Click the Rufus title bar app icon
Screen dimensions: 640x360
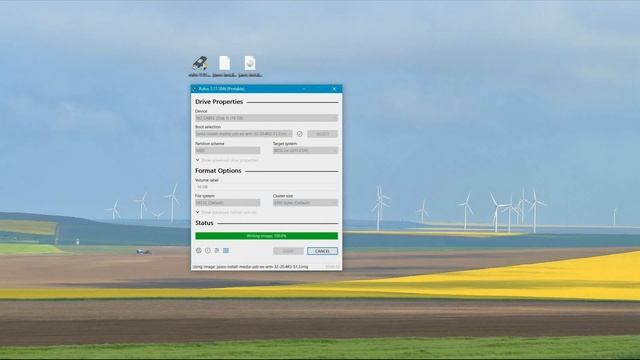click(195, 89)
